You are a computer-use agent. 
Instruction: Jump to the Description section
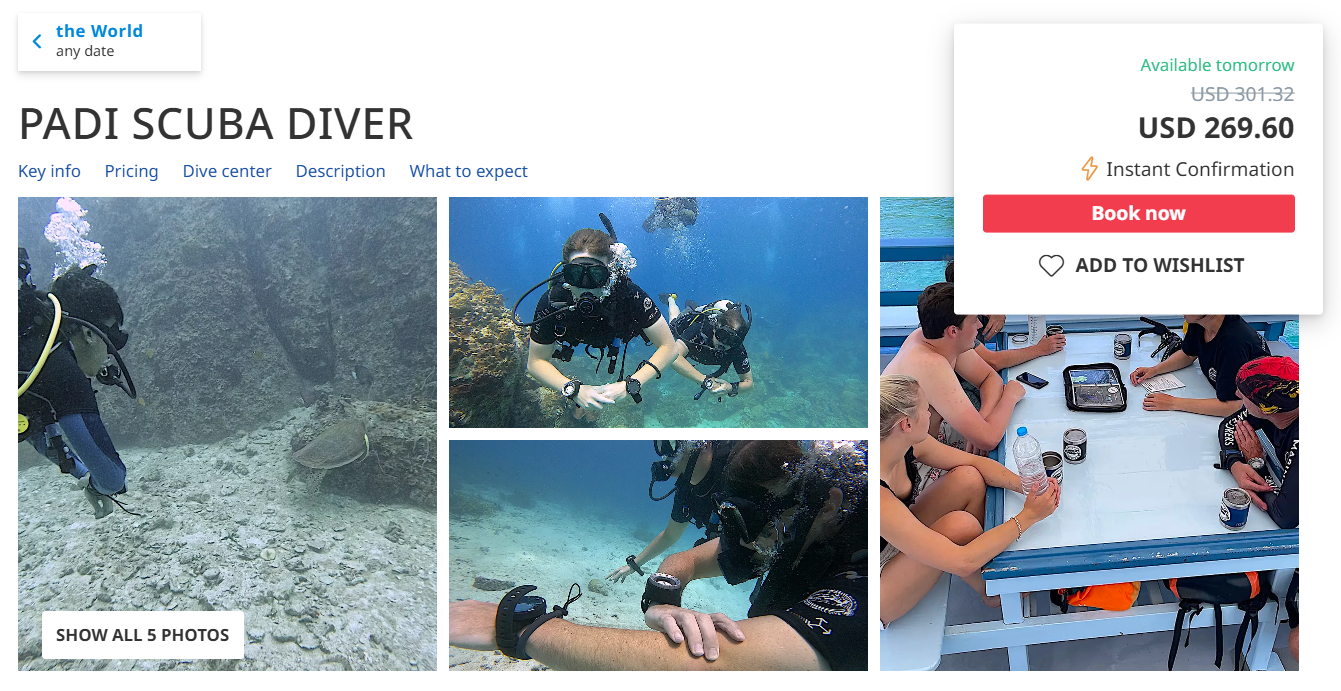coord(340,171)
